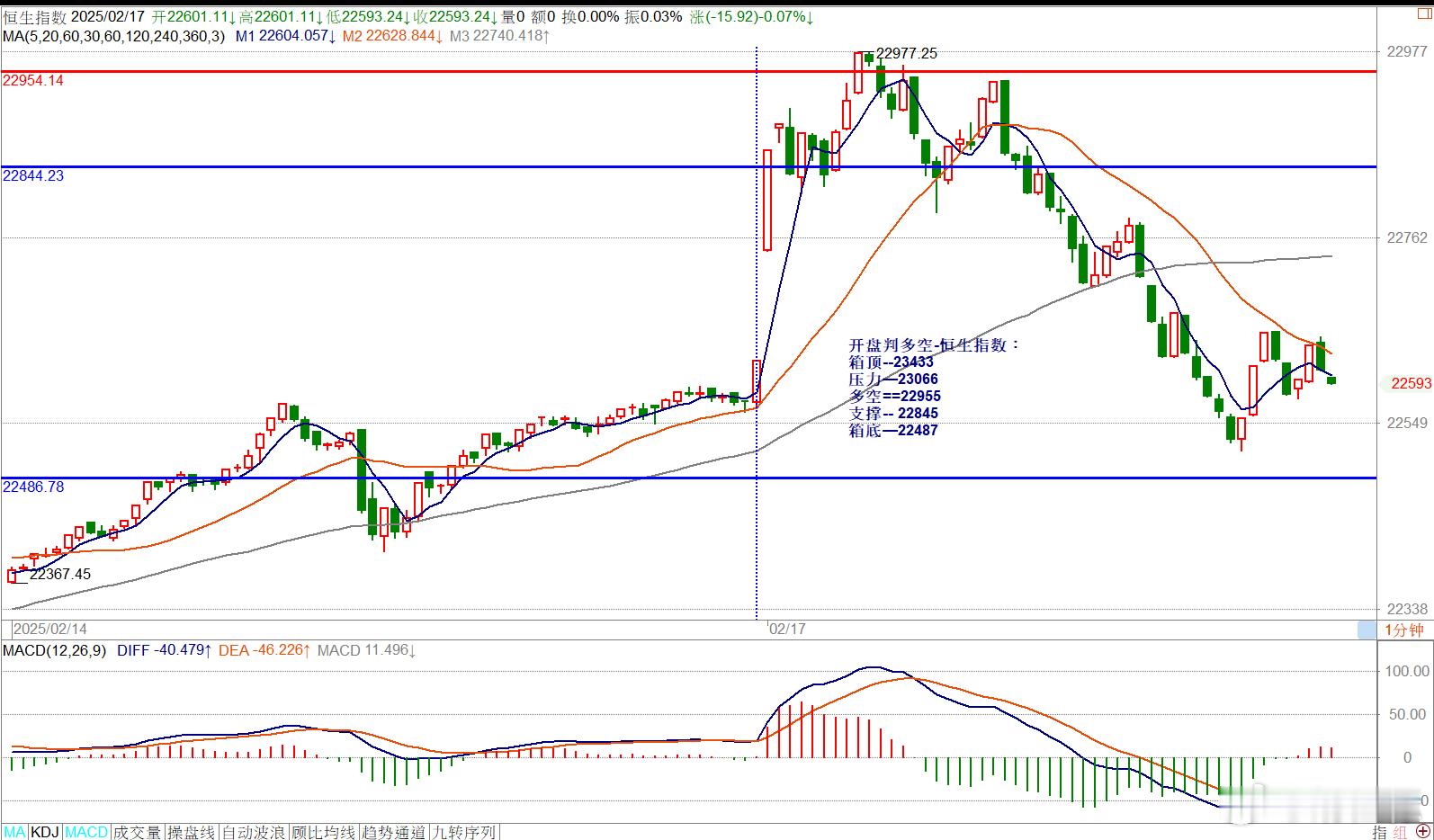Click the 恒生指数 title text
1434x840 pixels.
click(x=34, y=16)
